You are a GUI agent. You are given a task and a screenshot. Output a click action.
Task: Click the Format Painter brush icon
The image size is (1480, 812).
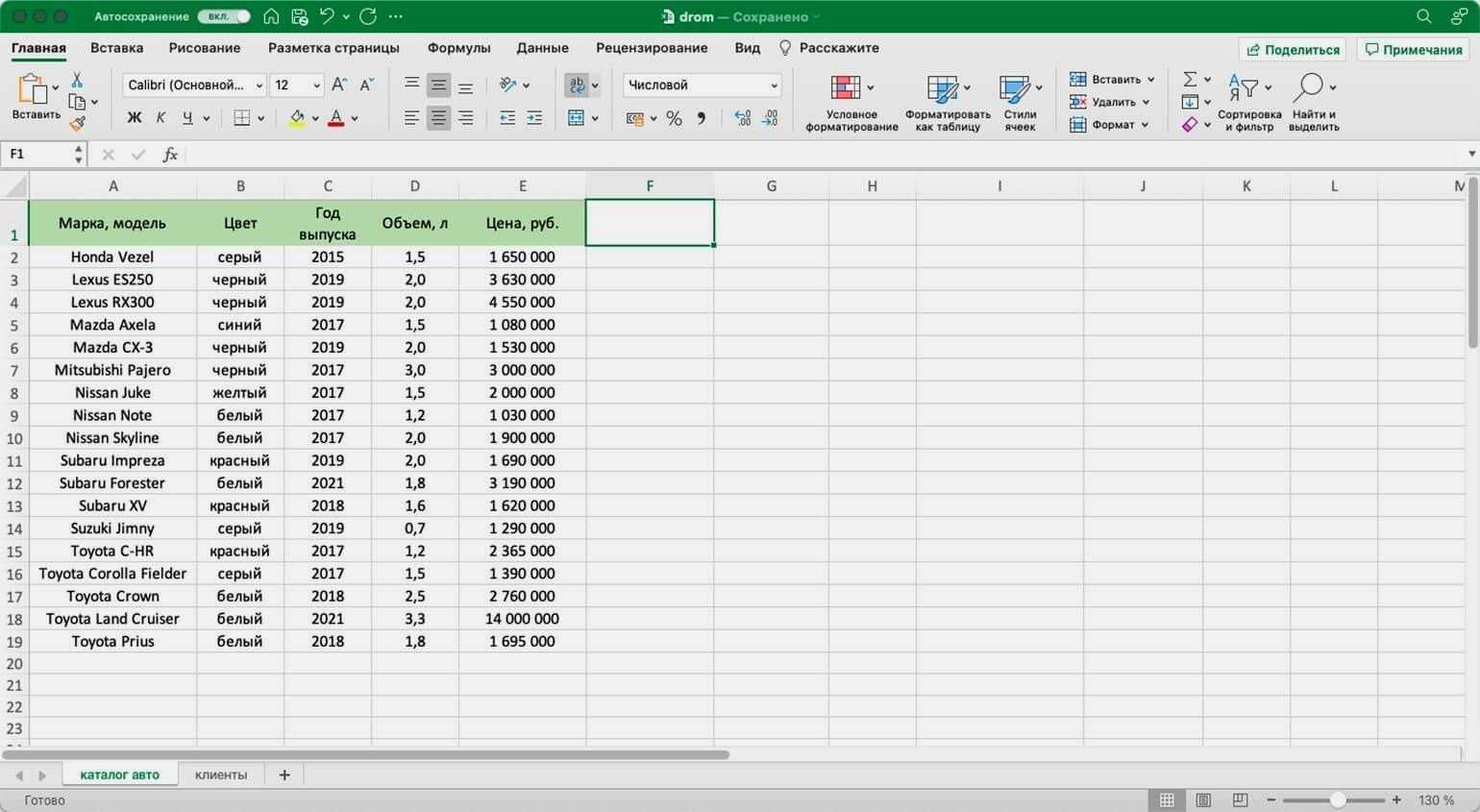coord(77,123)
